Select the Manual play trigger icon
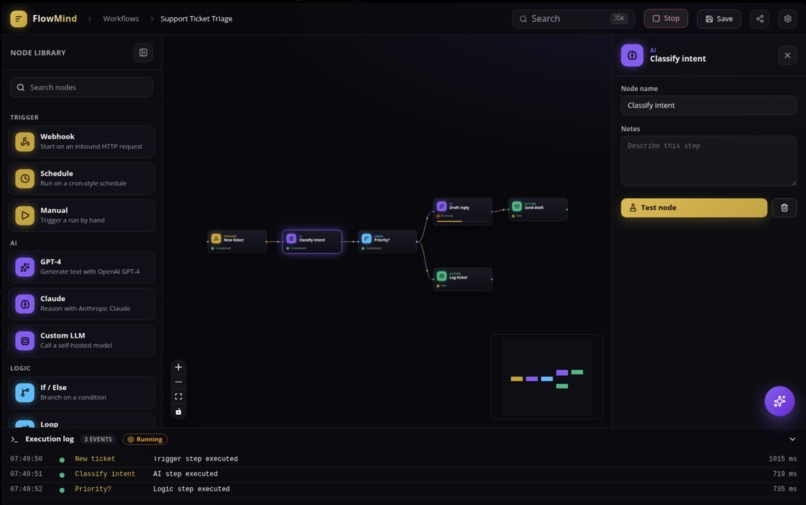This screenshot has height=505, width=806. [25, 215]
